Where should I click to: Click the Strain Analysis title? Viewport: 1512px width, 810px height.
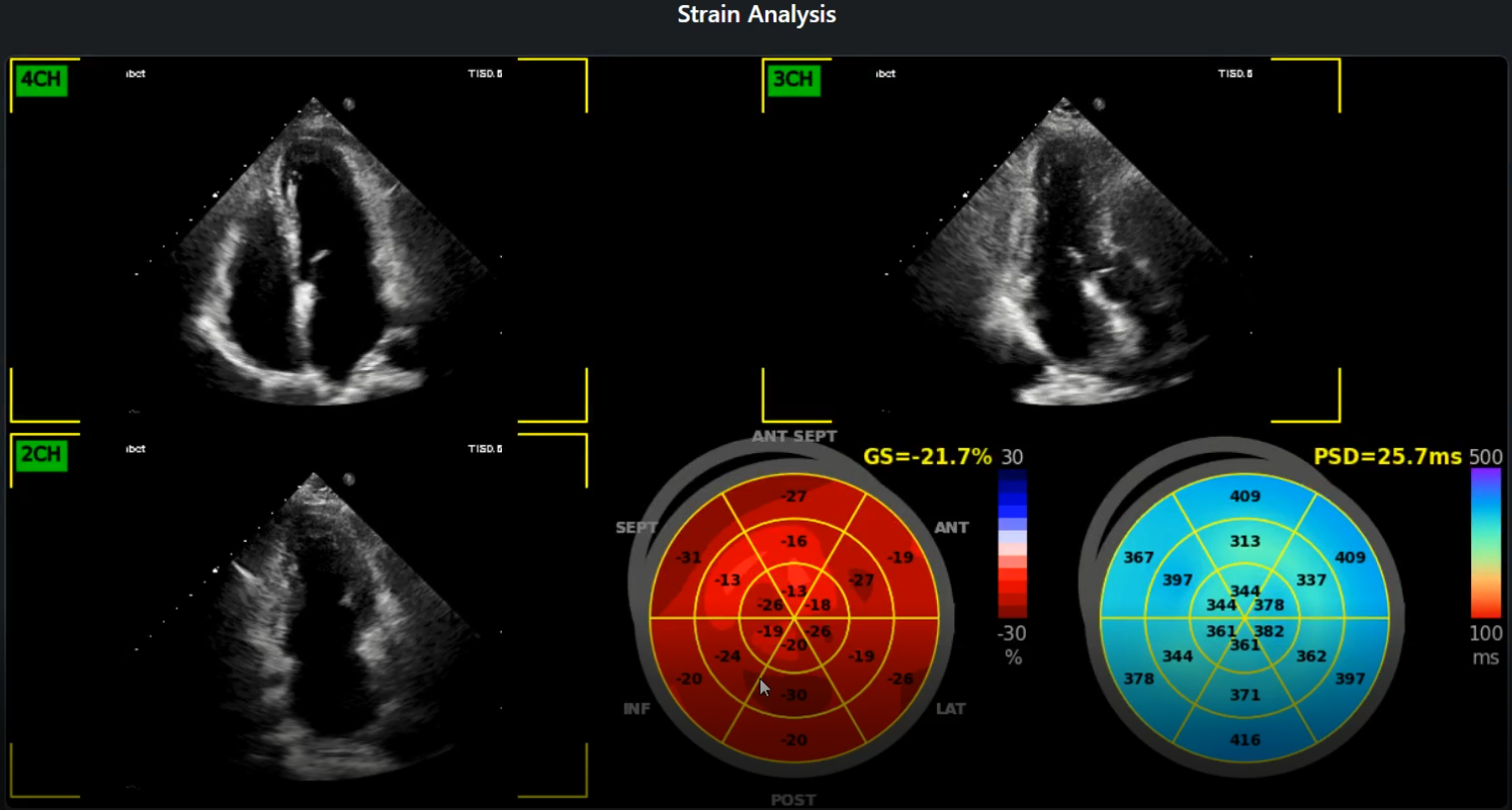[756, 15]
